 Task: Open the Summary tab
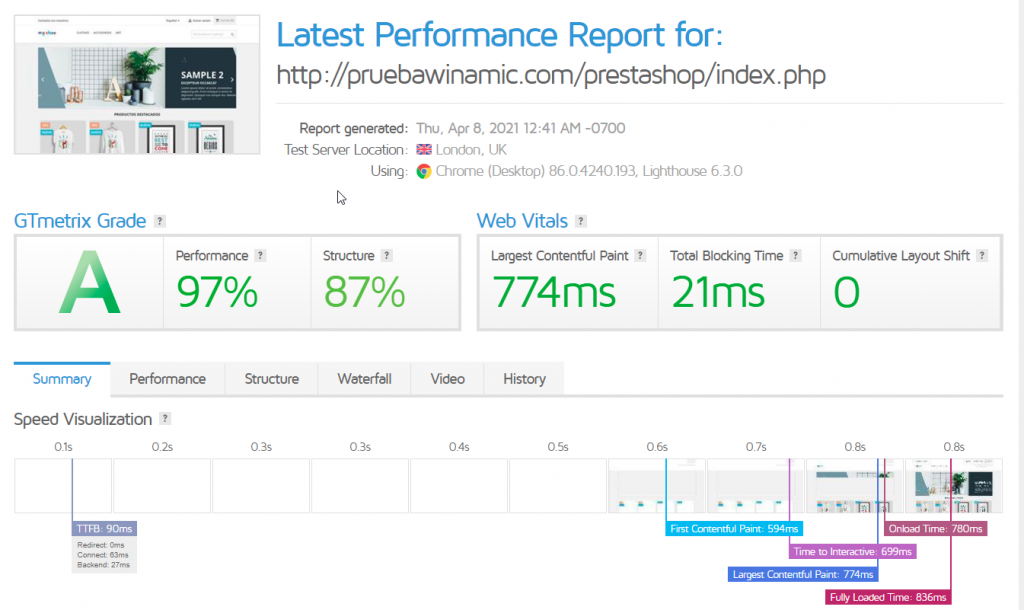pyautogui.click(x=62, y=379)
